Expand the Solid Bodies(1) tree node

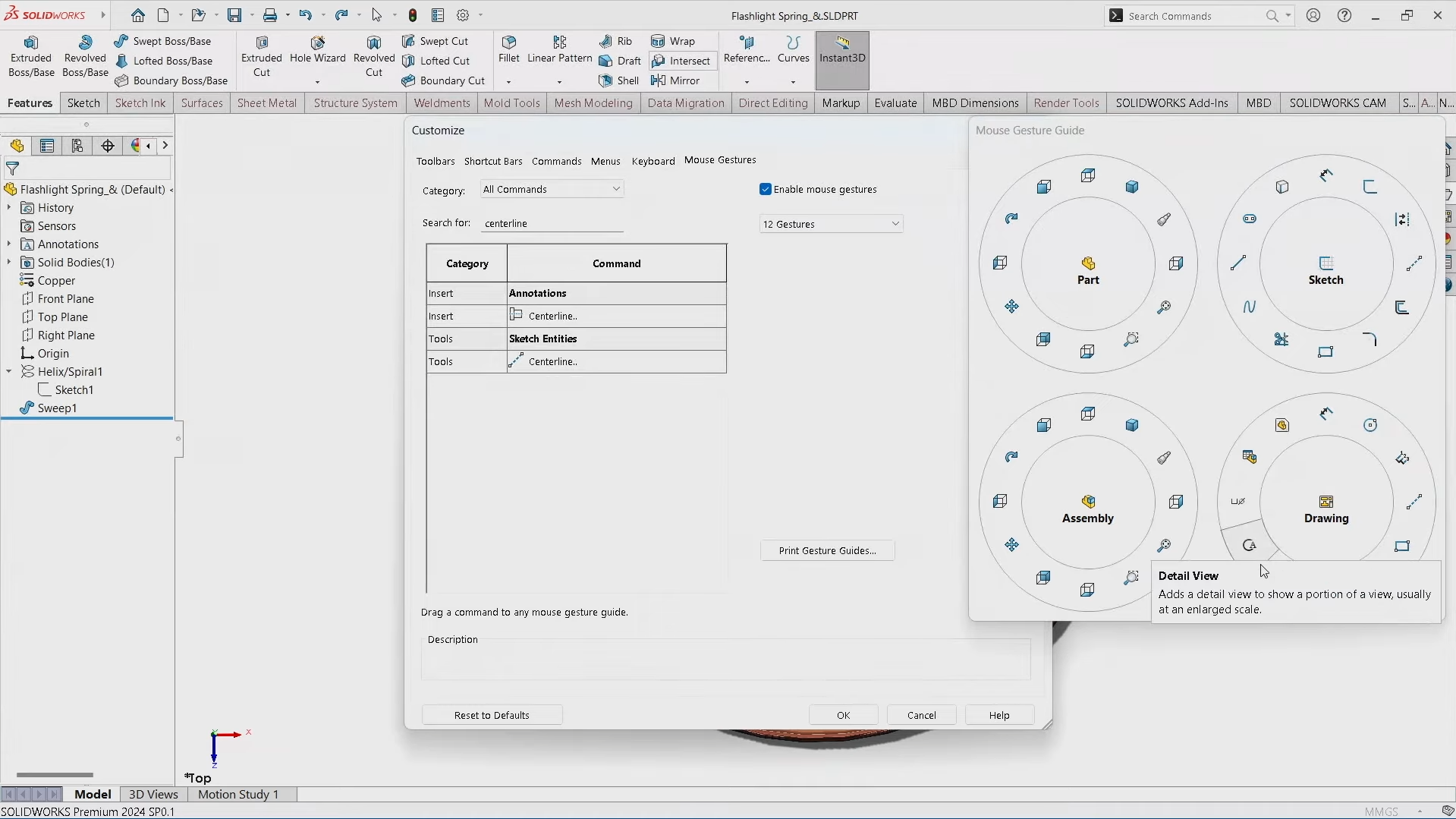pos(9,263)
